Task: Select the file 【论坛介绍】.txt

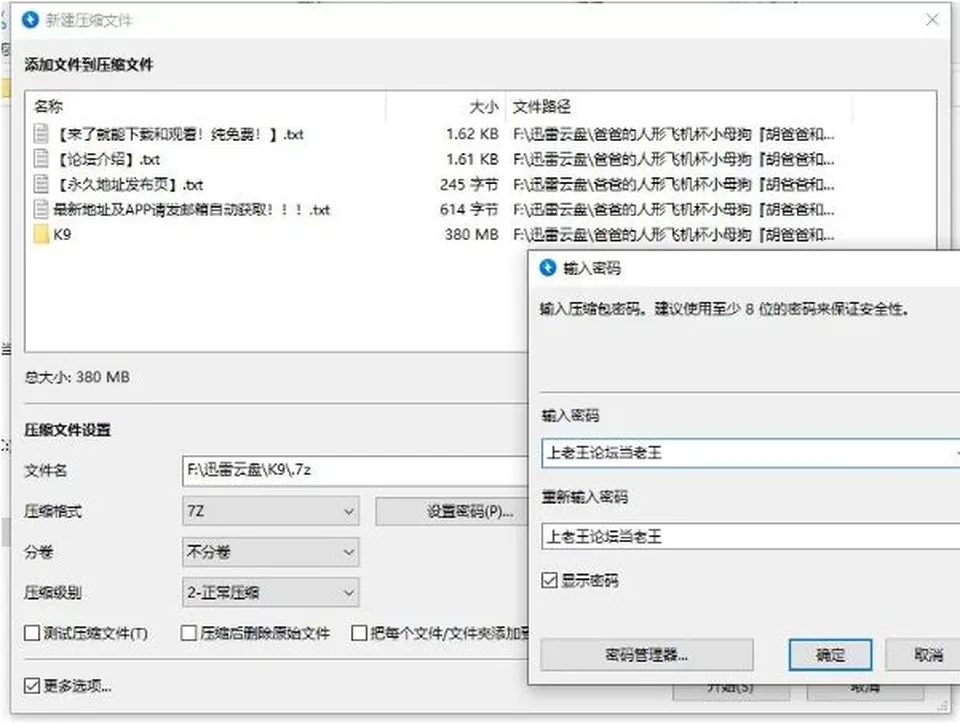Action: click(x=108, y=159)
